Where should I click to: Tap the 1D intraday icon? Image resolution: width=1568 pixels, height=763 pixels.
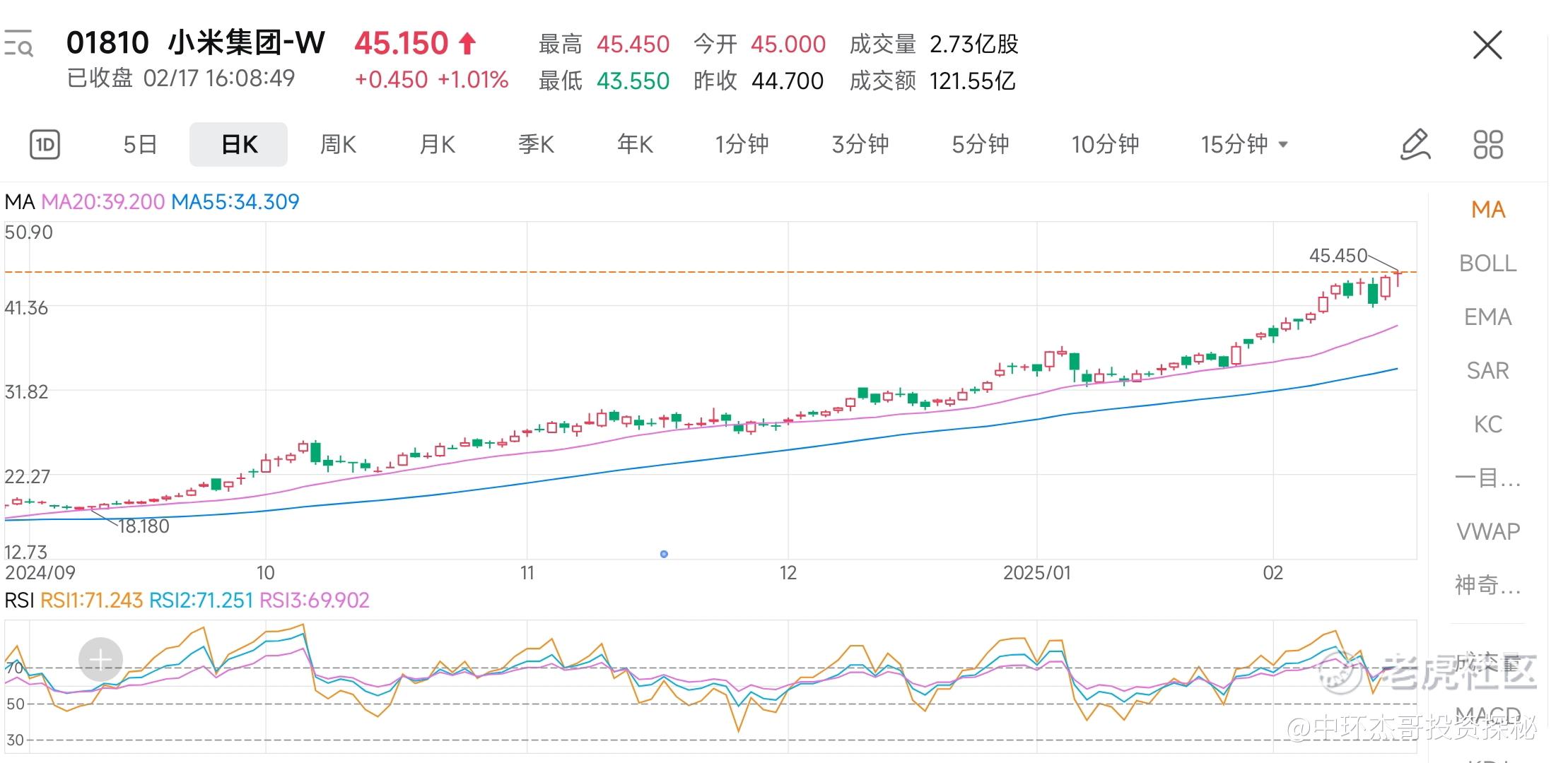tap(45, 145)
